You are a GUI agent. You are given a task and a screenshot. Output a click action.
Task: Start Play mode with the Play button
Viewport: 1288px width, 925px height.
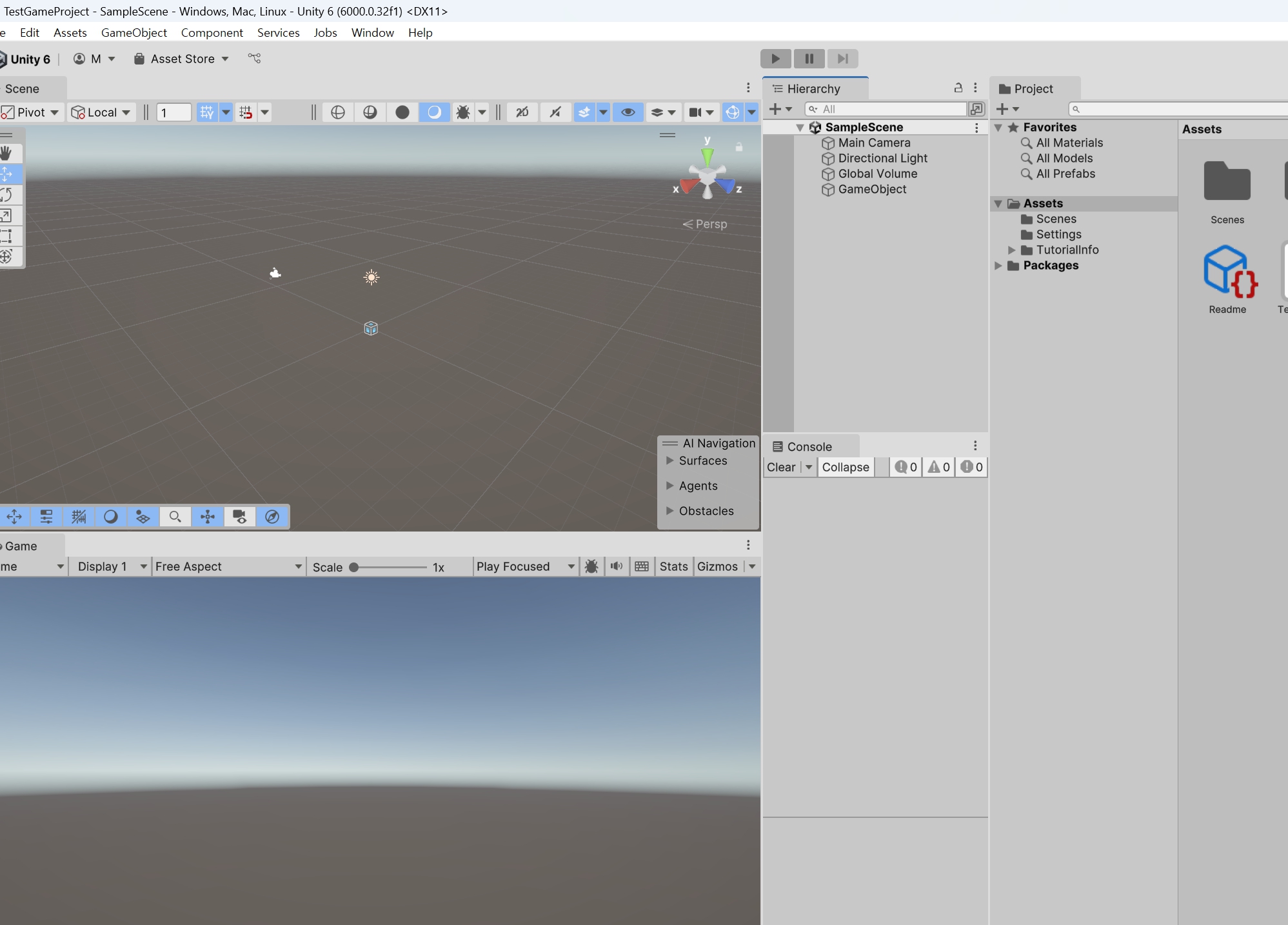pyautogui.click(x=776, y=59)
